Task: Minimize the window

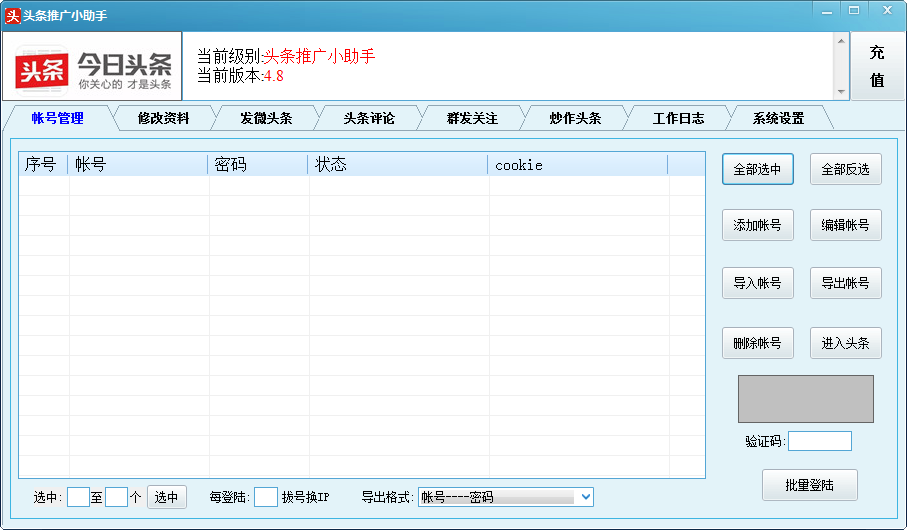Action: (x=827, y=11)
